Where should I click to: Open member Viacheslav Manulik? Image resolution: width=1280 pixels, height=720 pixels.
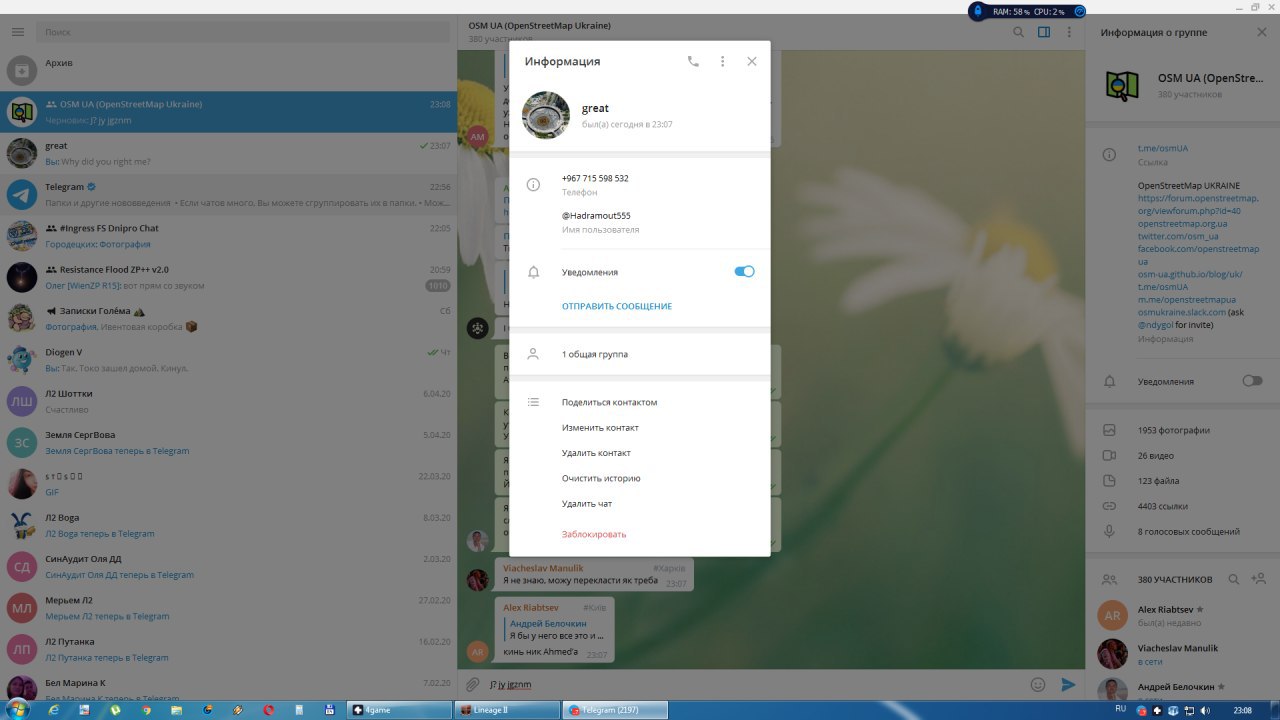click(x=1183, y=654)
